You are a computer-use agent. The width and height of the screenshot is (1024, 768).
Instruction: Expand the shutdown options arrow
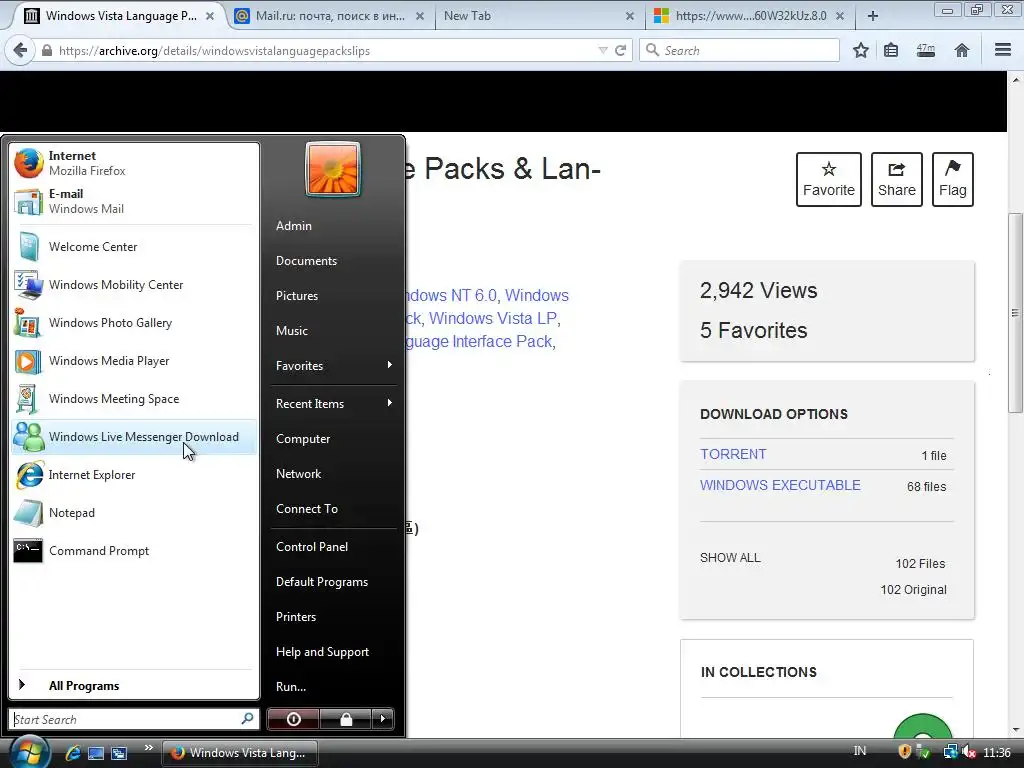[383, 719]
